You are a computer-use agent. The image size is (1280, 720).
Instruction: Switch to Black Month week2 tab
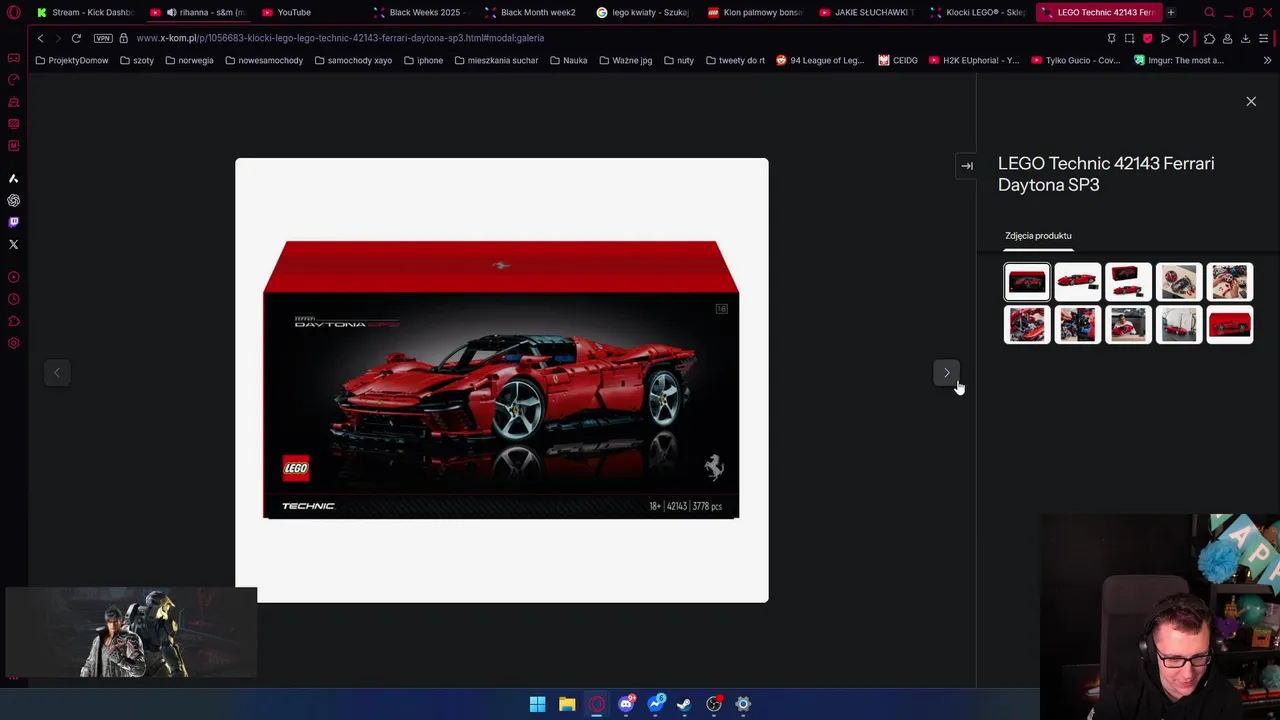pos(532,12)
